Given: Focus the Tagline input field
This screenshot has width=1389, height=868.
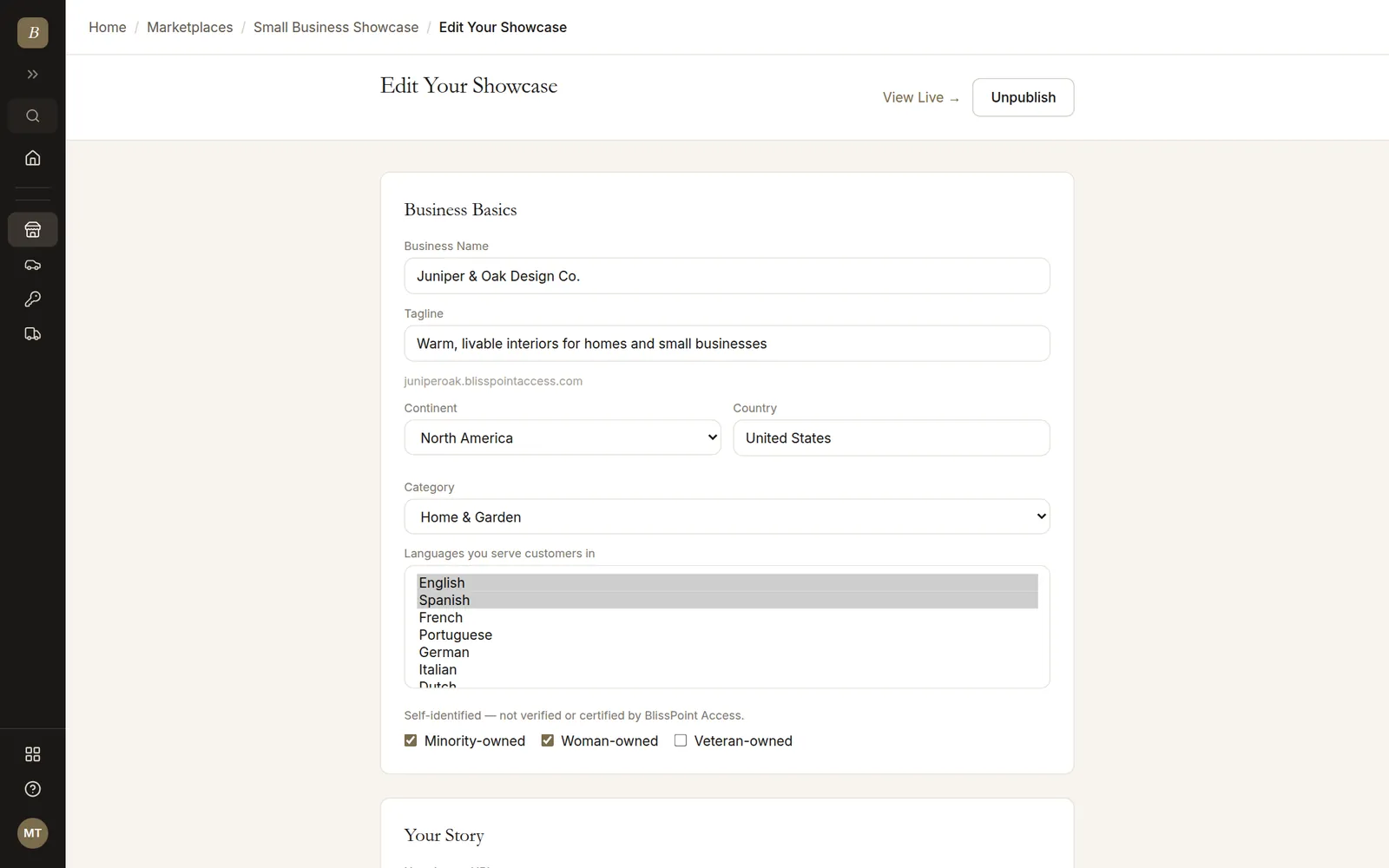Looking at the screenshot, I should click(727, 344).
